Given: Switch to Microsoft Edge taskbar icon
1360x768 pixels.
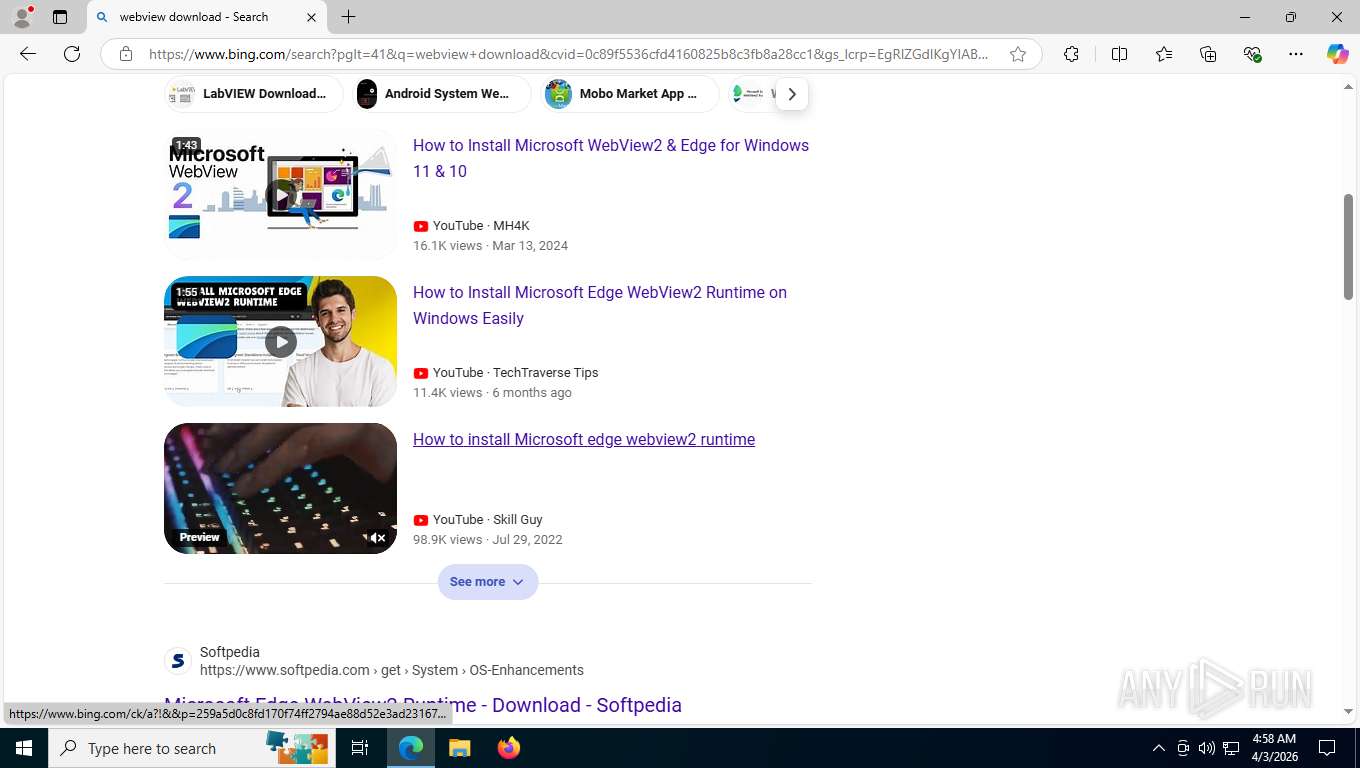Looking at the screenshot, I should [411, 748].
